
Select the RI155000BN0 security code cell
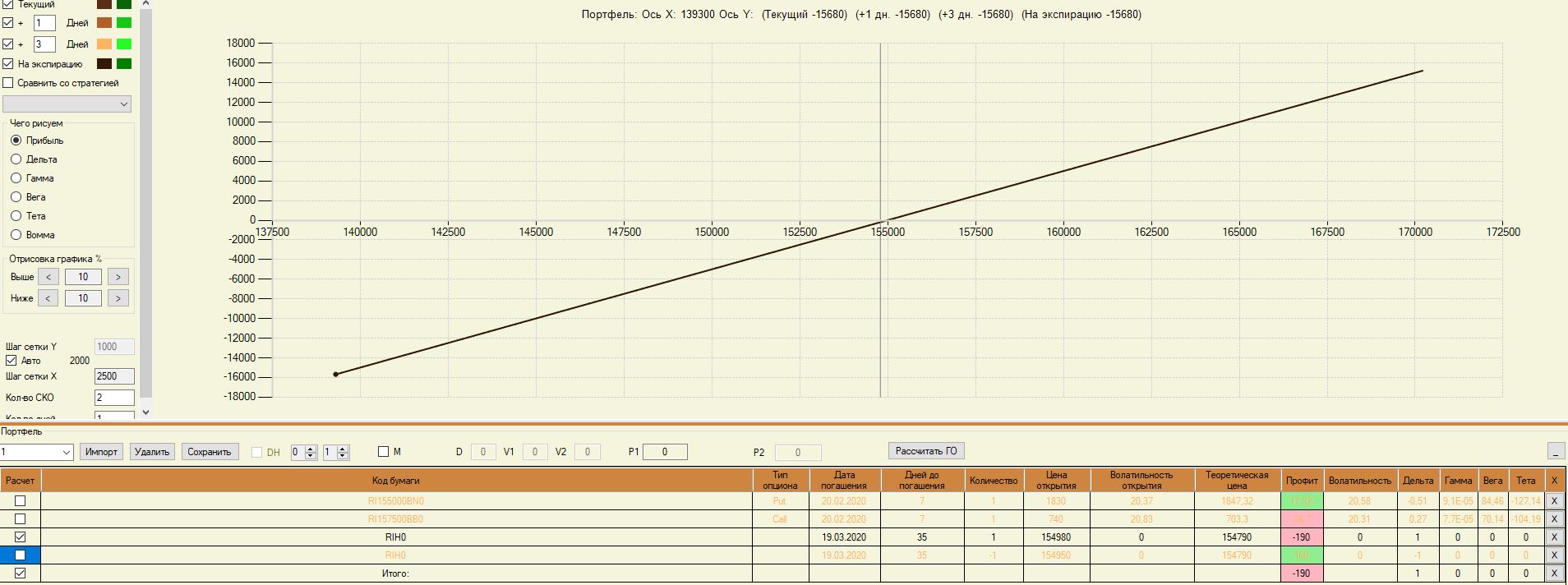point(397,501)
